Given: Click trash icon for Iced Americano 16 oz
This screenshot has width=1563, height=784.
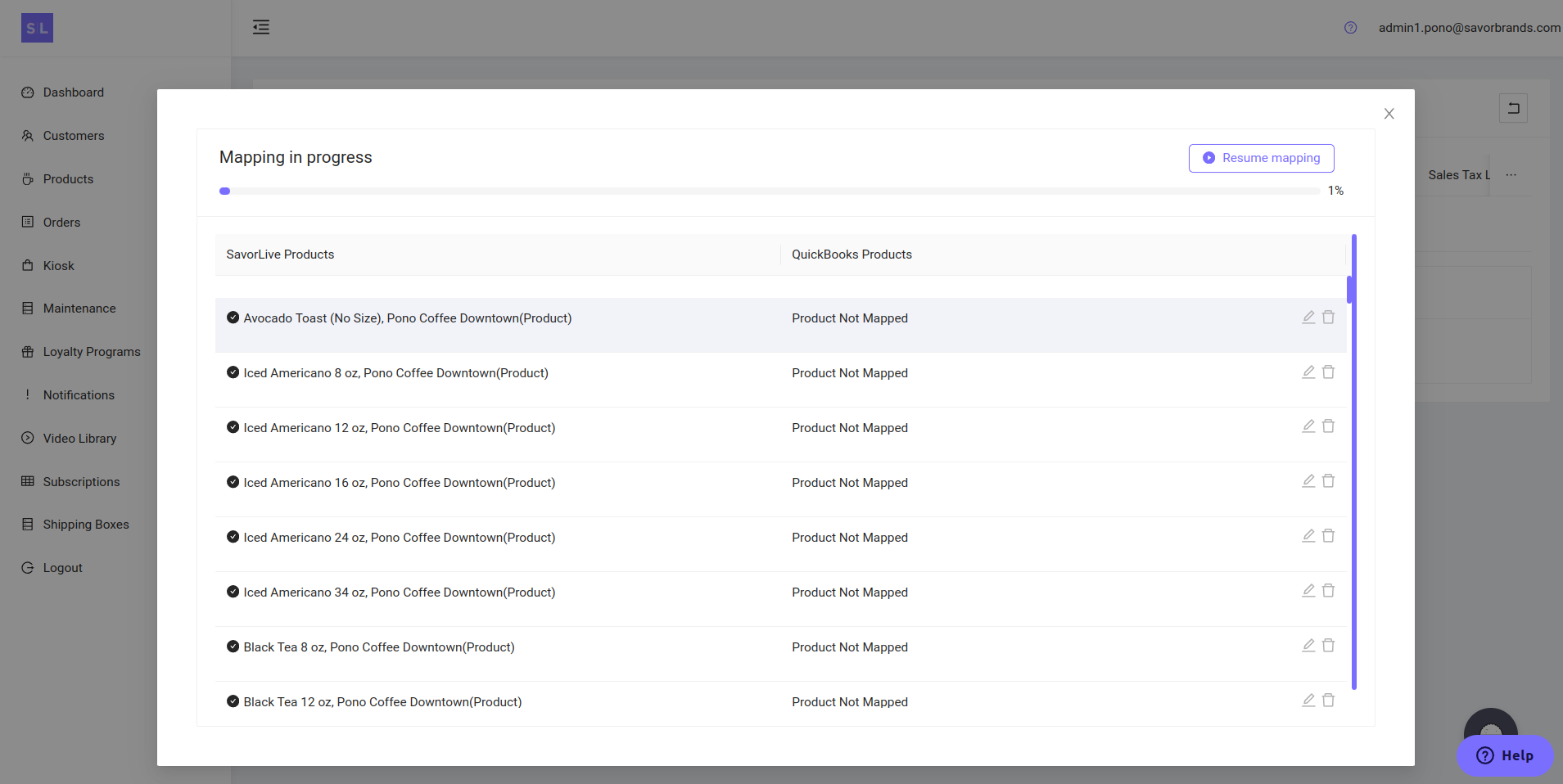Looking at the screenshot, I should 1328,481.
